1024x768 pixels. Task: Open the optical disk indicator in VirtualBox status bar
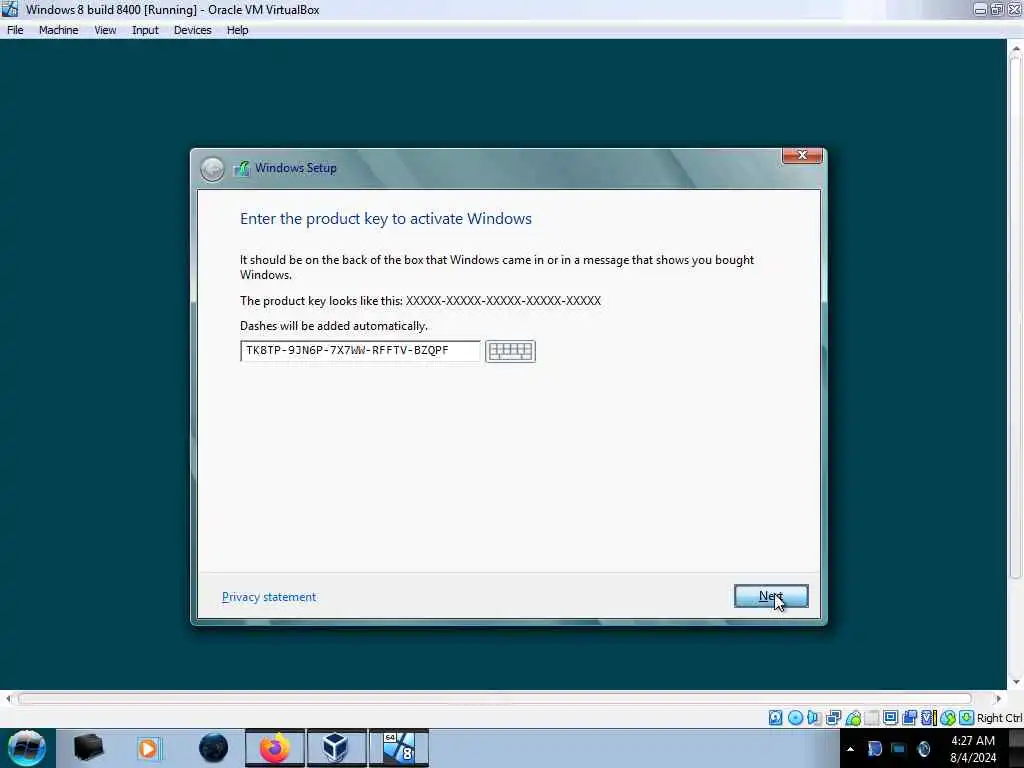click(x=795, y=718)
